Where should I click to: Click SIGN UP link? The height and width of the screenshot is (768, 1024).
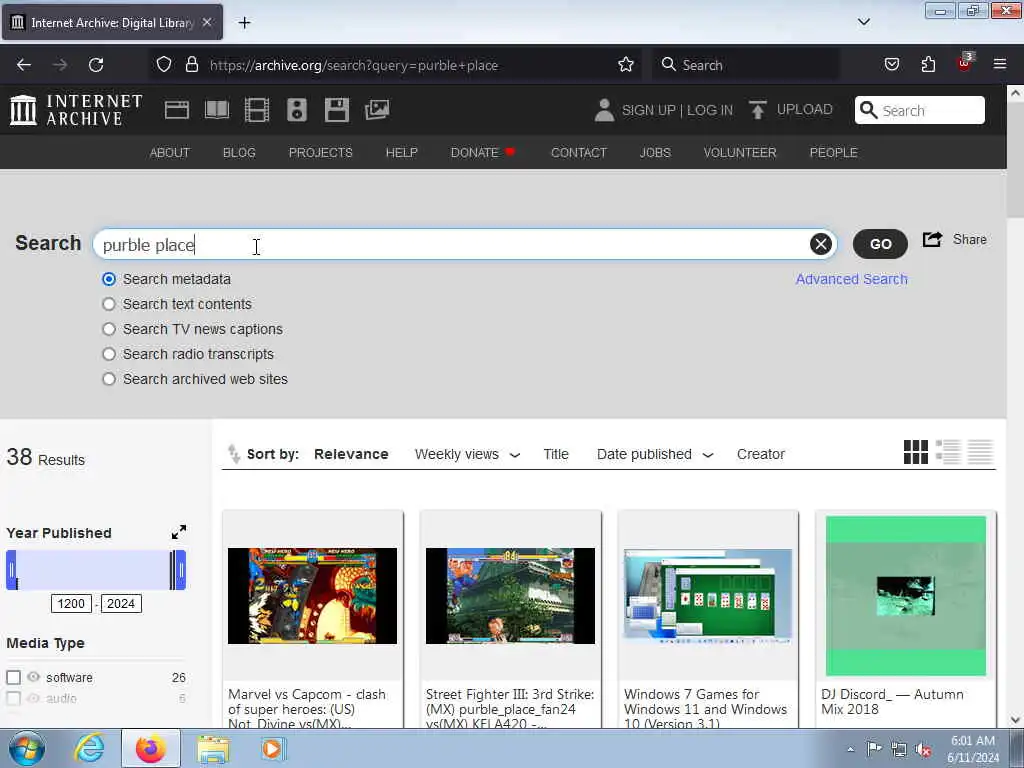(648, 110)
